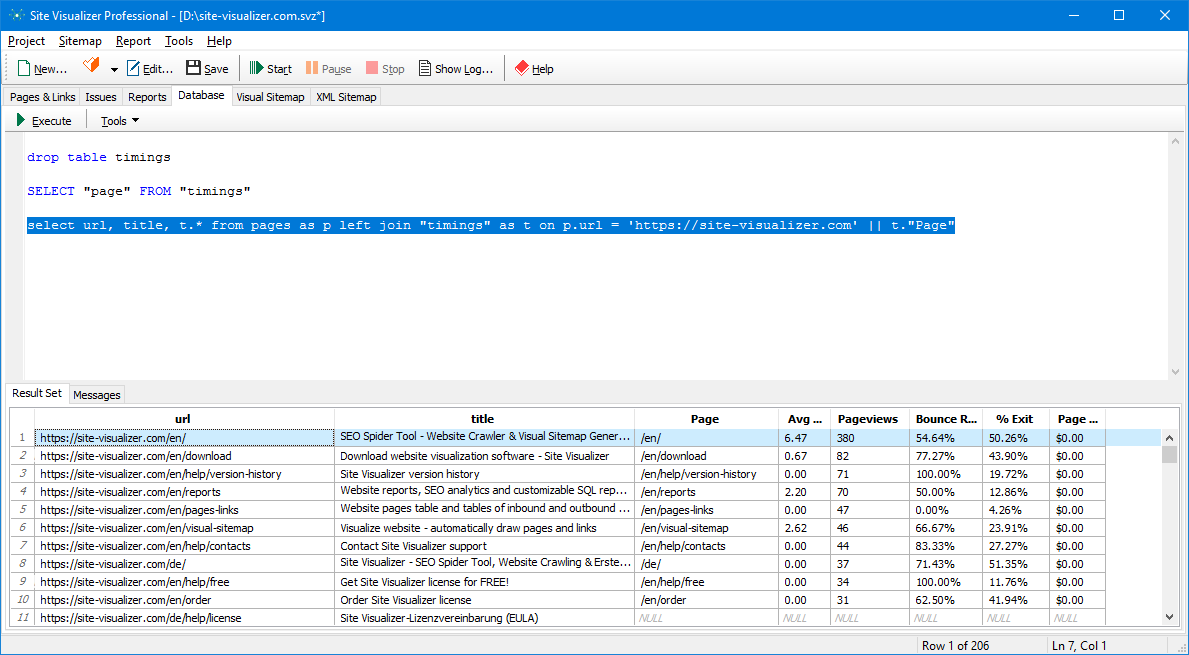Click the Edit project icon
This screenshot has height=655, width=1189.
(x=133, y=68)
